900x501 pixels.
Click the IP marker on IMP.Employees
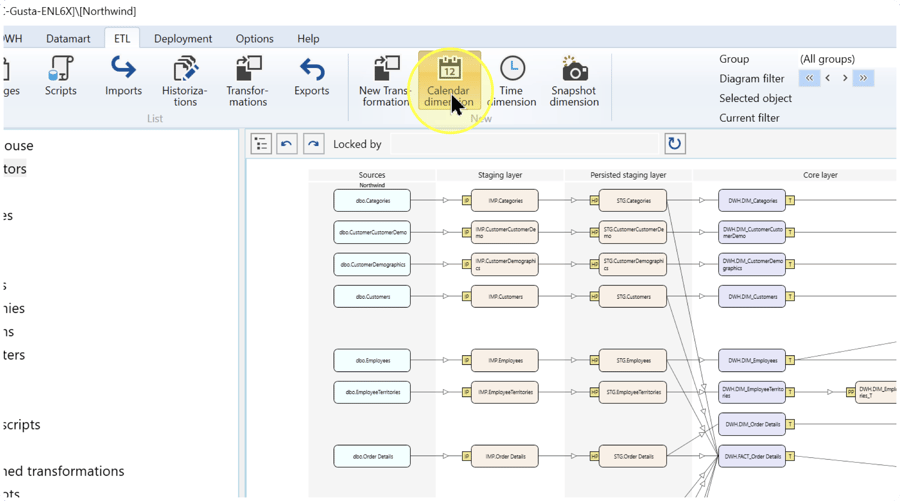point(466,360)
